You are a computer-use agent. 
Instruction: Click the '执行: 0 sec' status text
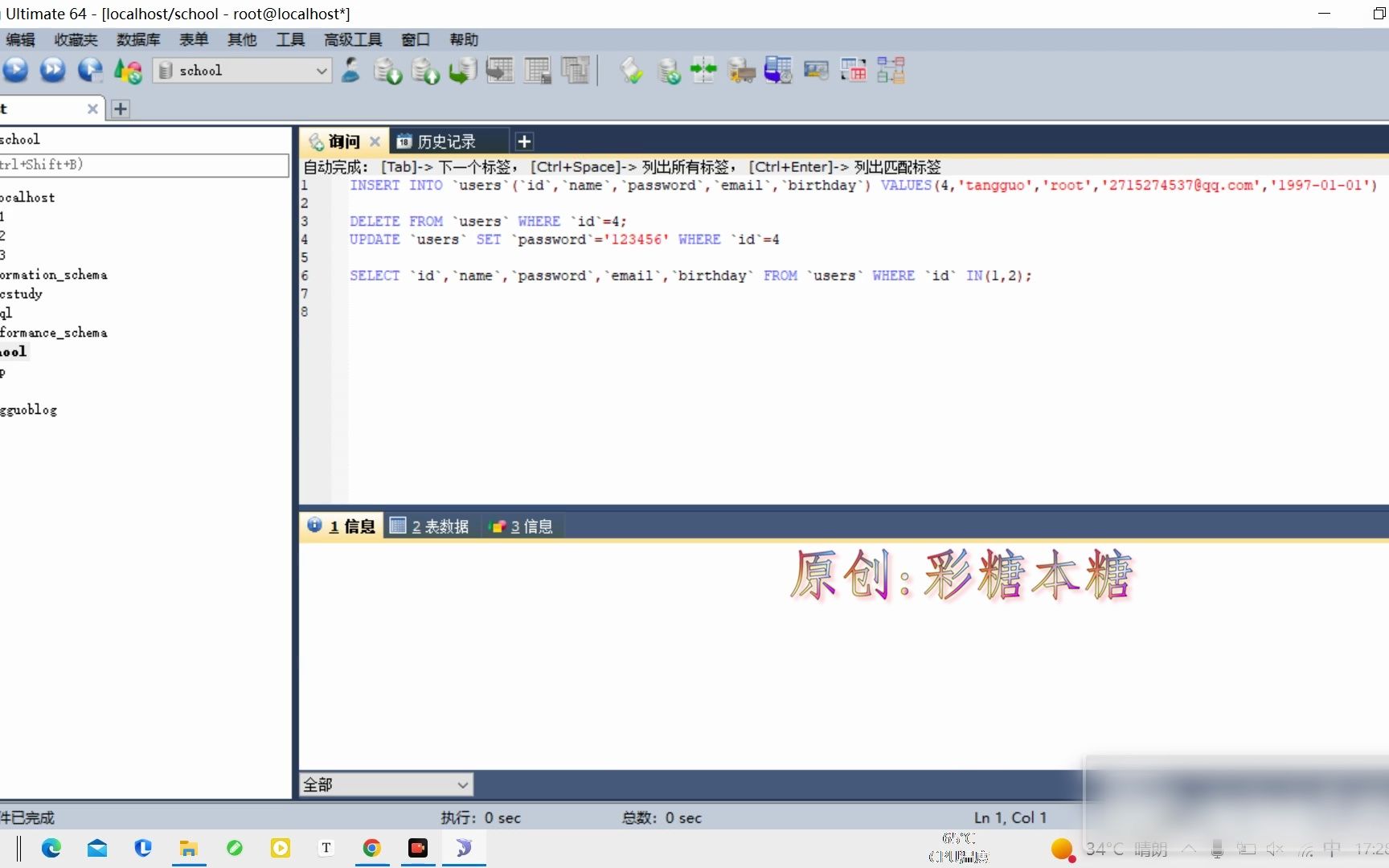coord(481,817)
